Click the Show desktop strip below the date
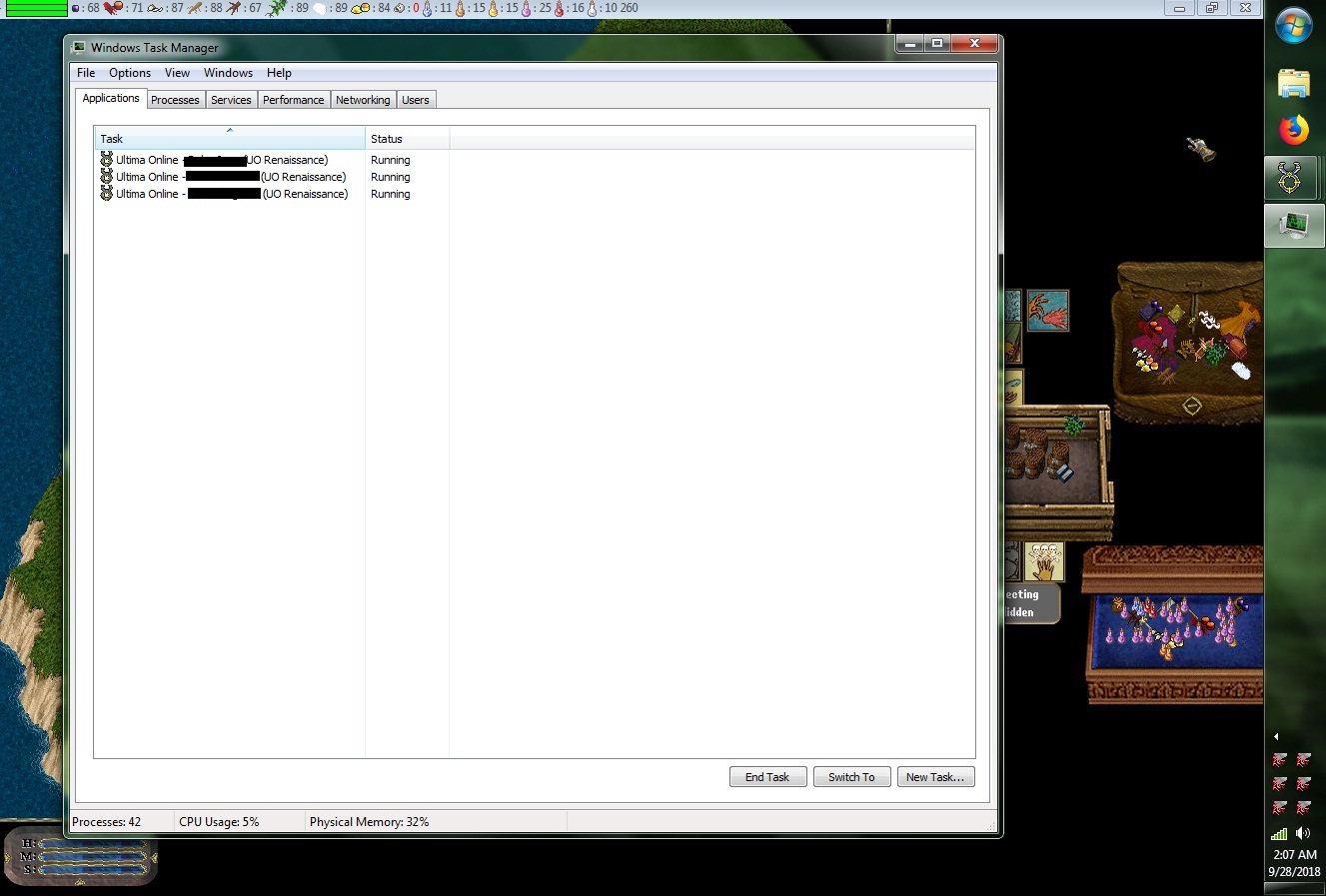The image size is (1326, 896). click(1294, 888)
